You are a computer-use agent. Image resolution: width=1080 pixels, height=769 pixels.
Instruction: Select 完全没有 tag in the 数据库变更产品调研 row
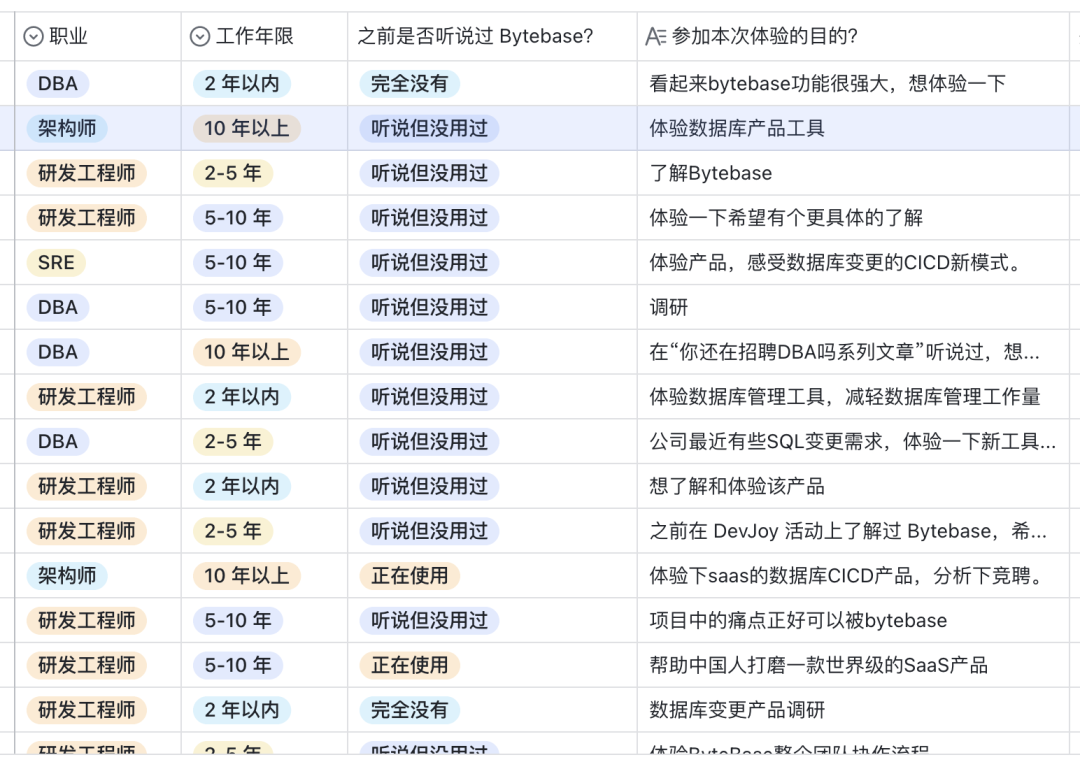tap(409, 710)
